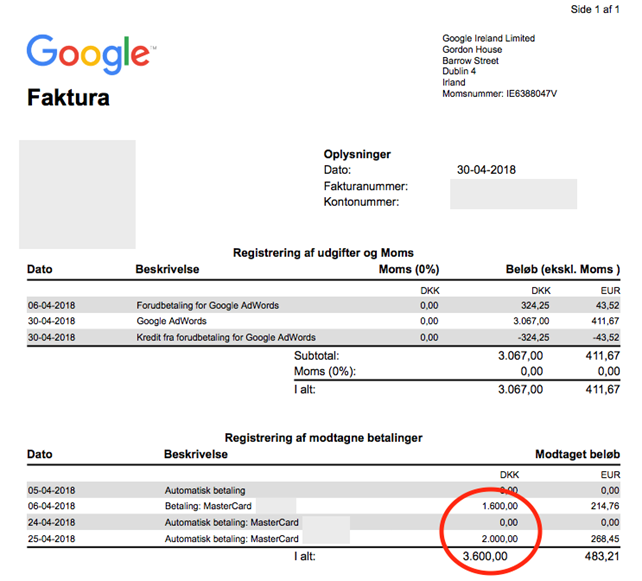
Task: Click DKK amount "324,25" in Forudbetaling row
Action: [x=535, y=305]
